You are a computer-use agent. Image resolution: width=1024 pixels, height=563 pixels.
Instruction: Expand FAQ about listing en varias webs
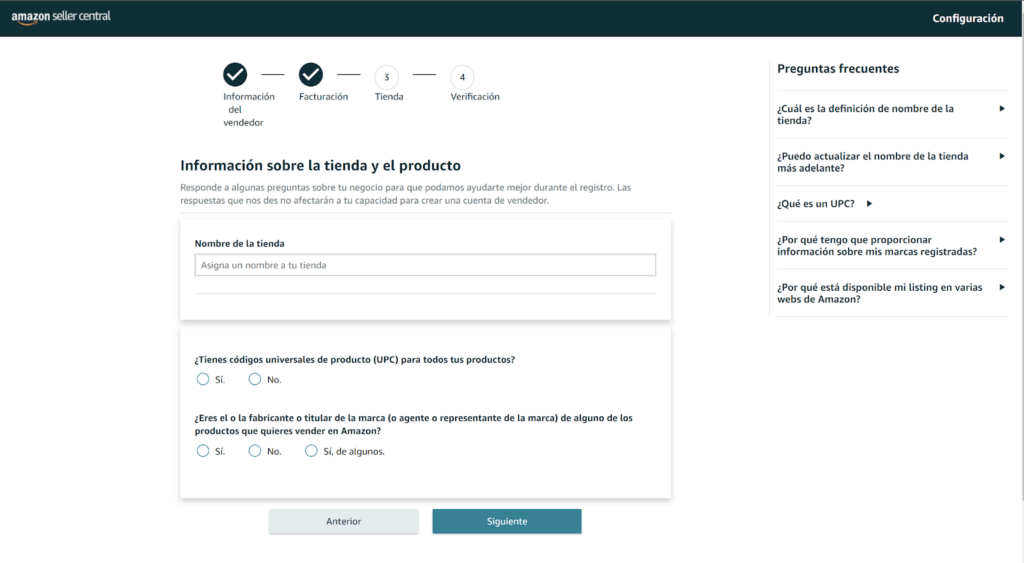(x=891, y=293)
